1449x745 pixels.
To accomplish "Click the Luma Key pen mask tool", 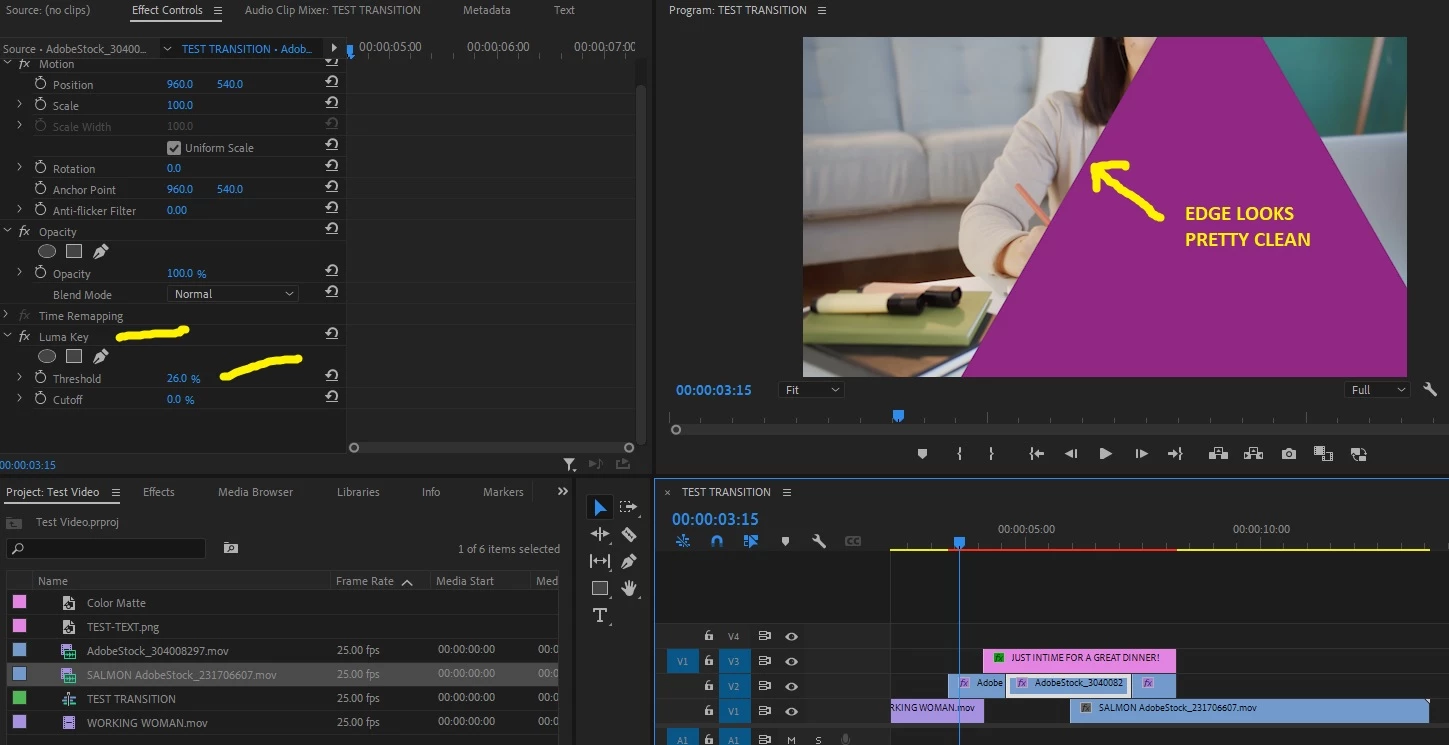I will pyautogui.click(x=100, y=356).
